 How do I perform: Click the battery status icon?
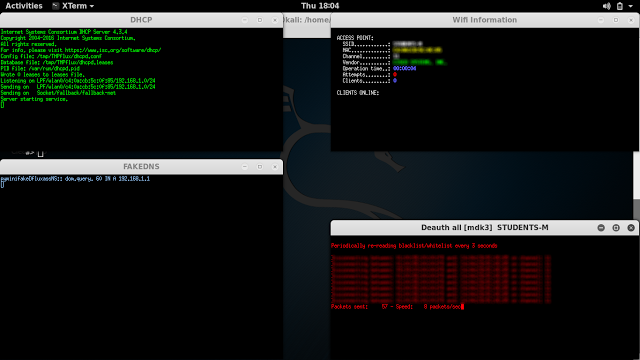coord(620,6)
